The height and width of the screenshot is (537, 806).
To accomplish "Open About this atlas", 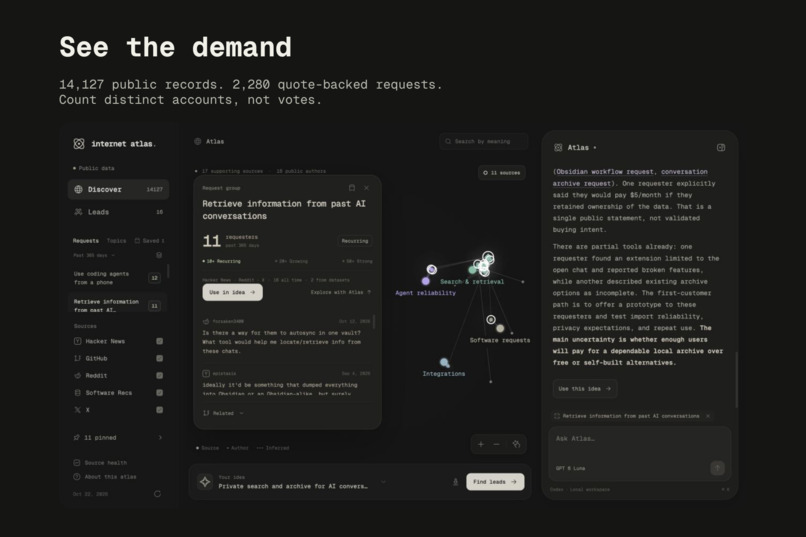I will point(105,477).
